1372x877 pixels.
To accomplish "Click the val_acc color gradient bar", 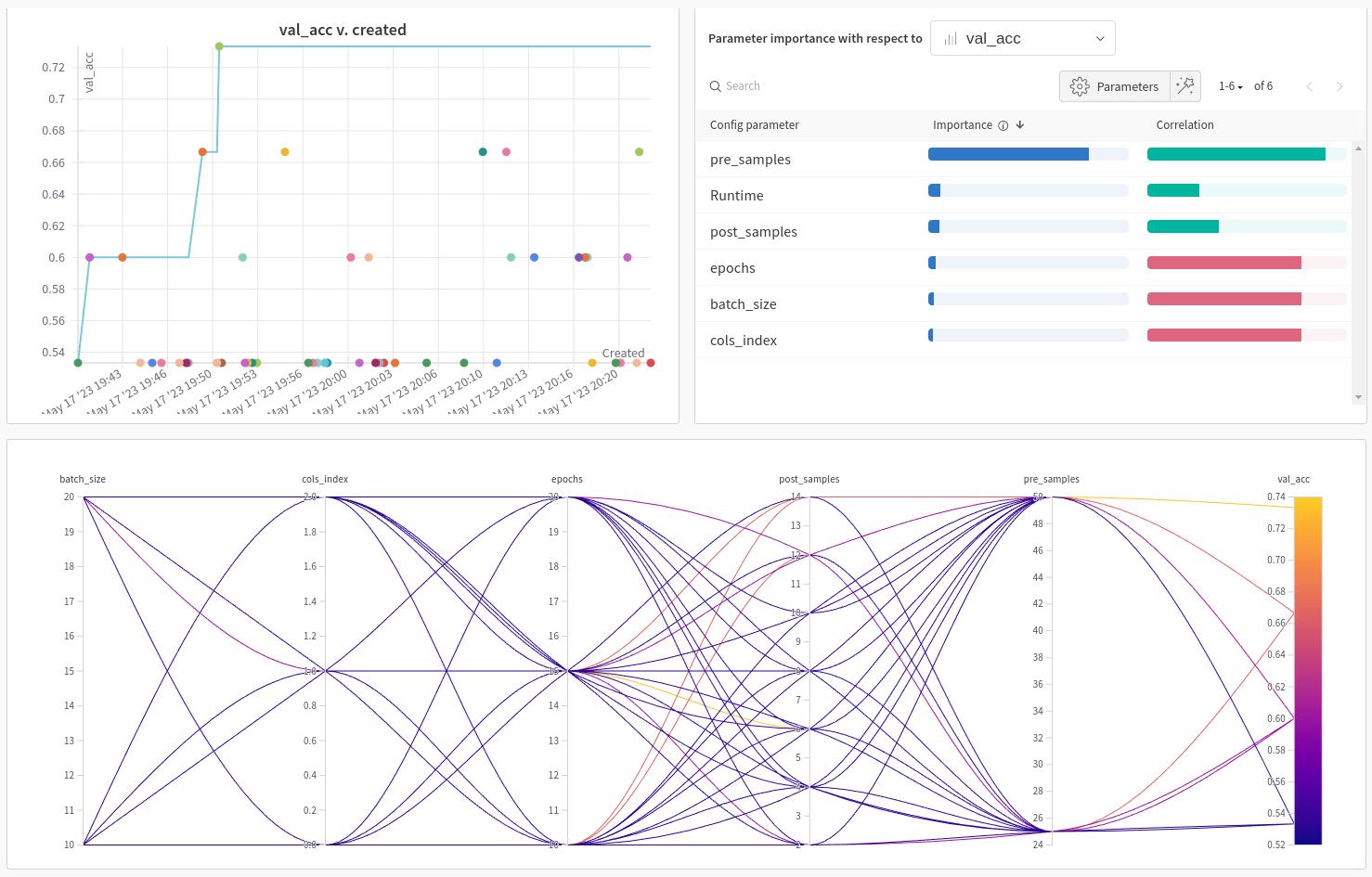I will pos(1307,670).
